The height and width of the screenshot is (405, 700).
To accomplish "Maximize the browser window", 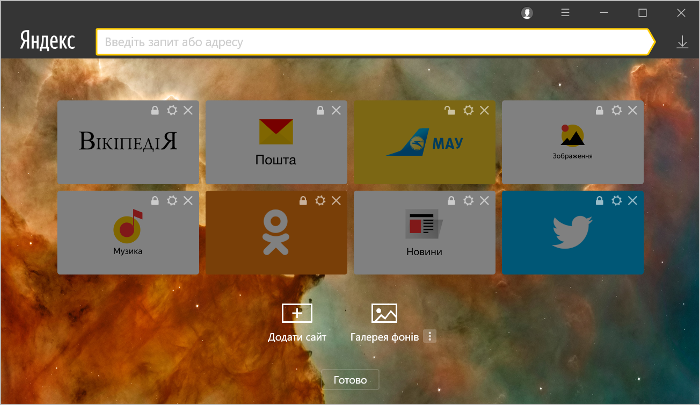I will click(x=642, y=13).
